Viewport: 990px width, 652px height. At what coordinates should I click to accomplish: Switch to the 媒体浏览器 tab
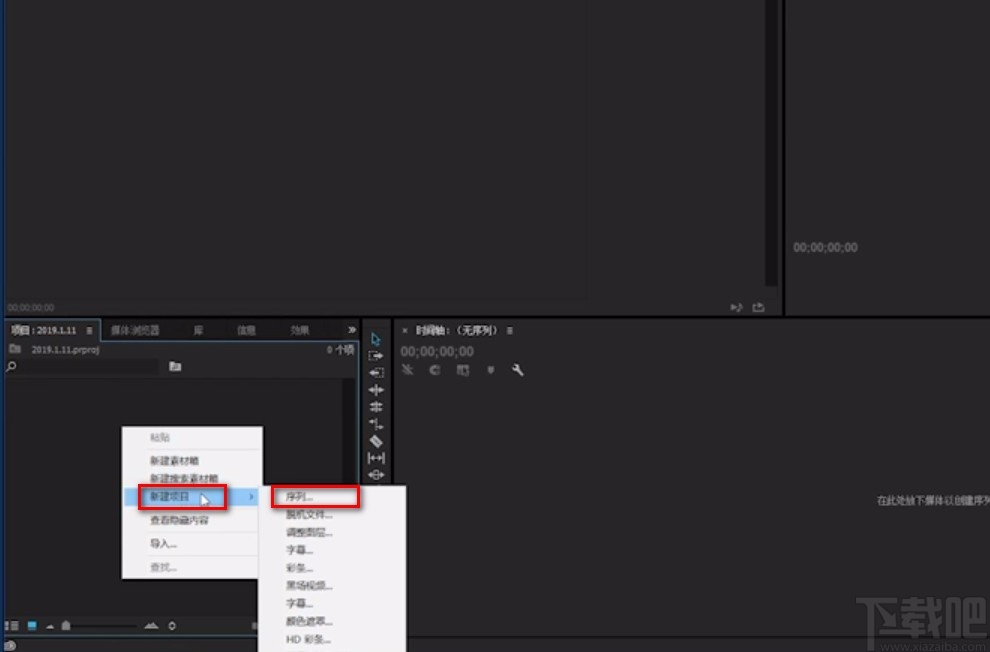click(135, 330)
